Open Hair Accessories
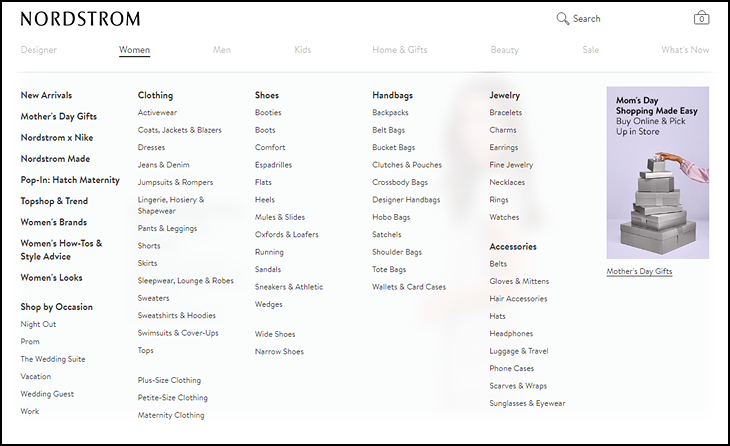 pos(518,299)
